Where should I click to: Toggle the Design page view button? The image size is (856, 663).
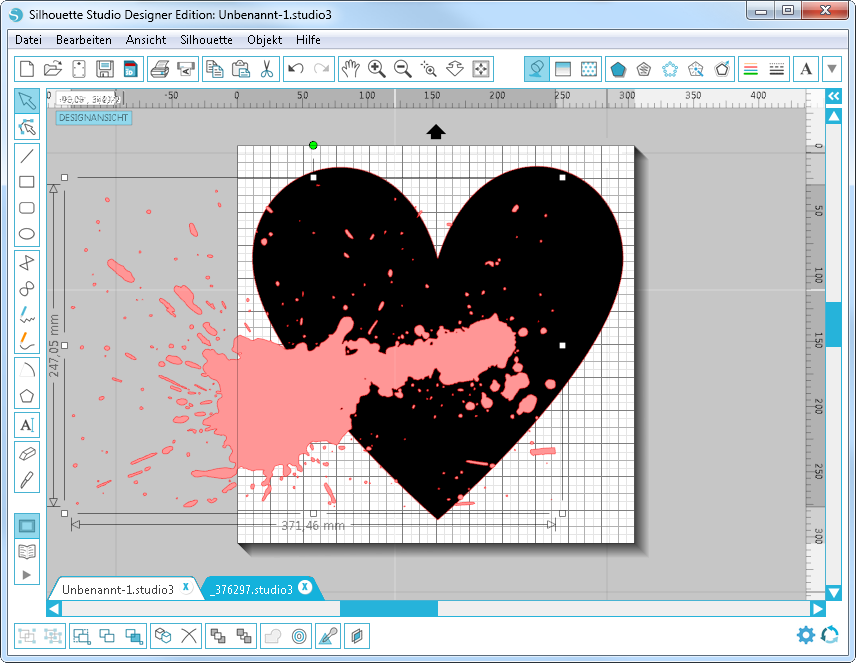27,526
